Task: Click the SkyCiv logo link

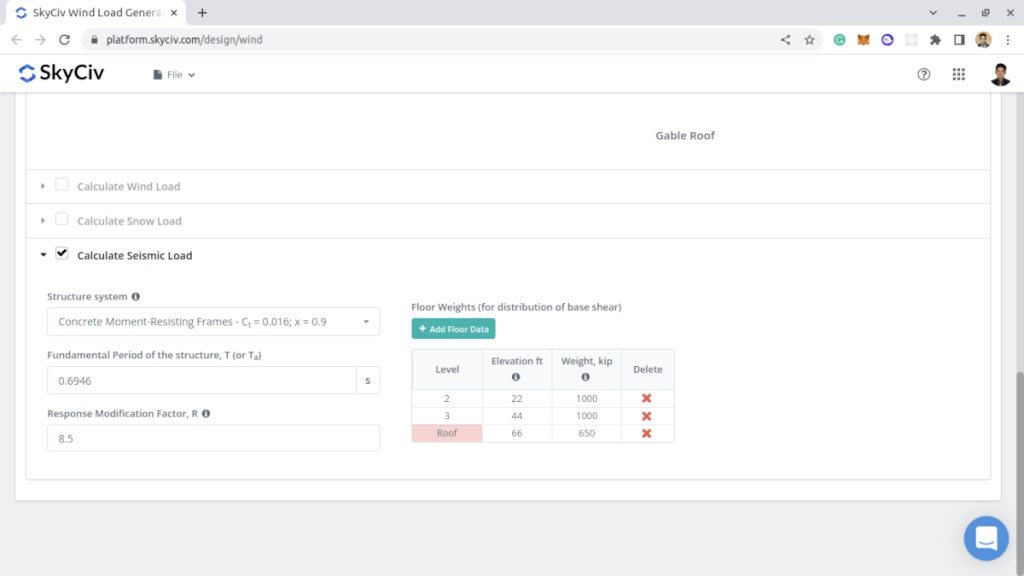Action: point(62,74)
